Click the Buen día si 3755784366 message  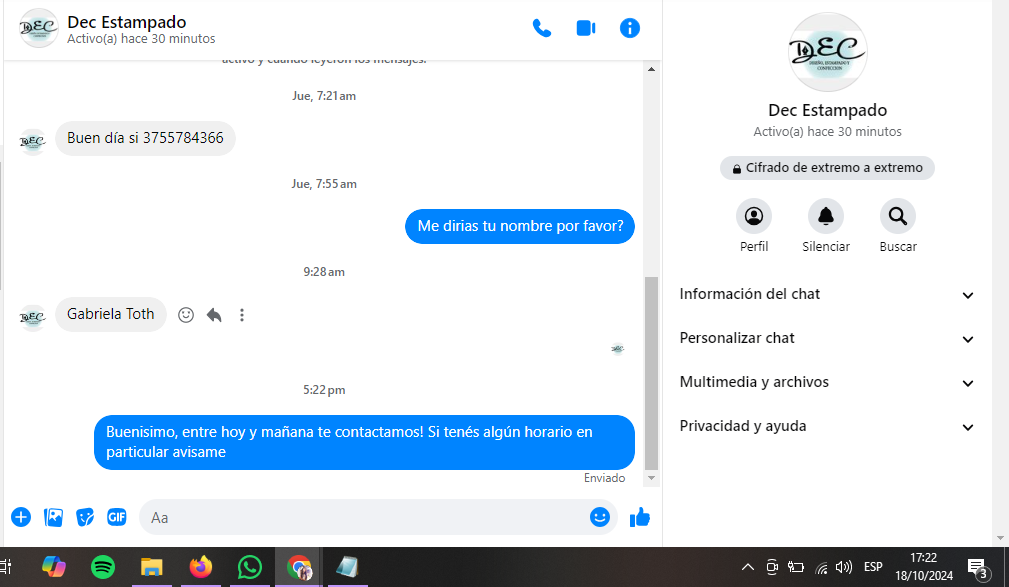[x=145, y=138]
